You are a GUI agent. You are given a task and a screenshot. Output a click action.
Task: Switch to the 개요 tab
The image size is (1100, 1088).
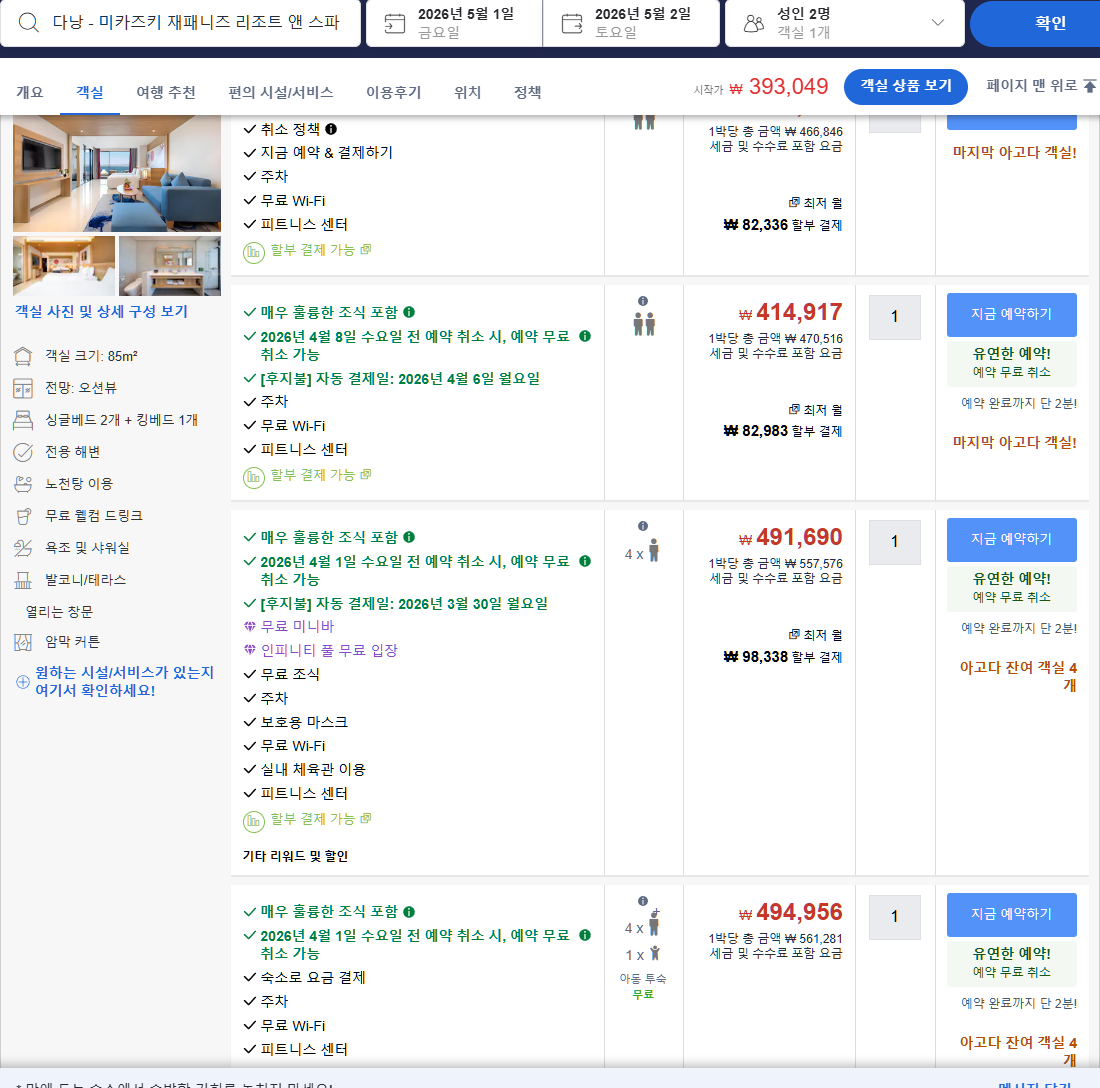tap(29, 92)
